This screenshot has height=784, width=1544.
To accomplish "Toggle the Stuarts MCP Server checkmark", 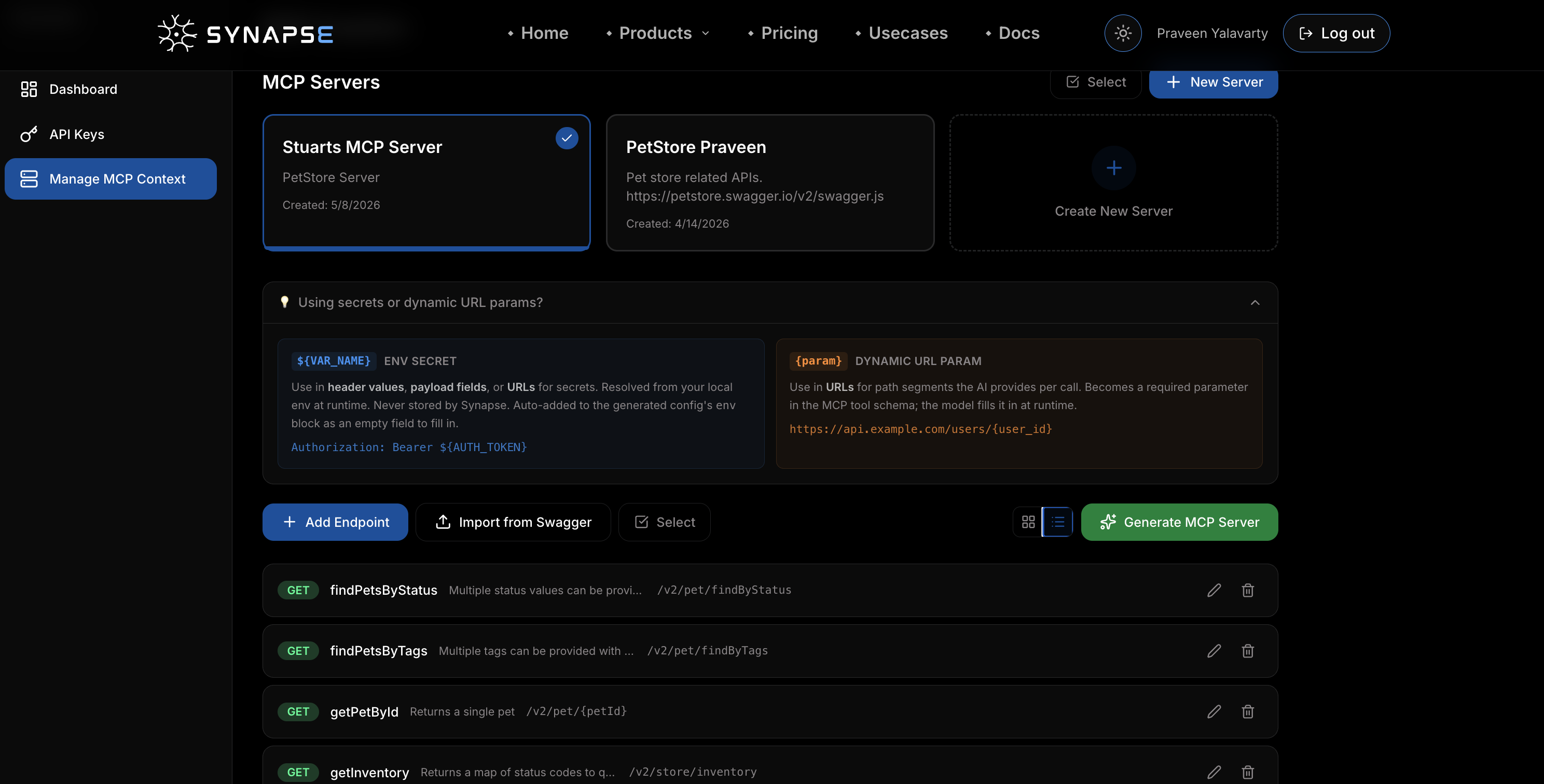I will pos(567,138).
